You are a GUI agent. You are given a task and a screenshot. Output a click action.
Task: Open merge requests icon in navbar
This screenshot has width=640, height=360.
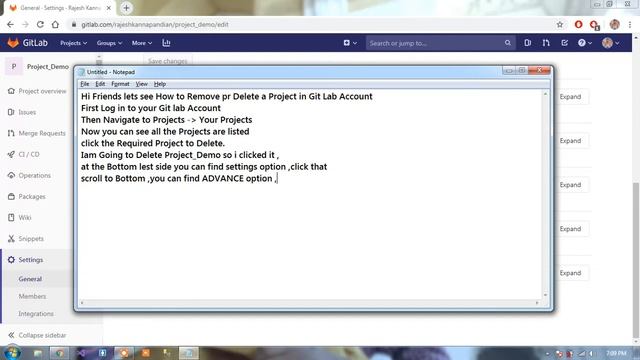coord(546,43)
